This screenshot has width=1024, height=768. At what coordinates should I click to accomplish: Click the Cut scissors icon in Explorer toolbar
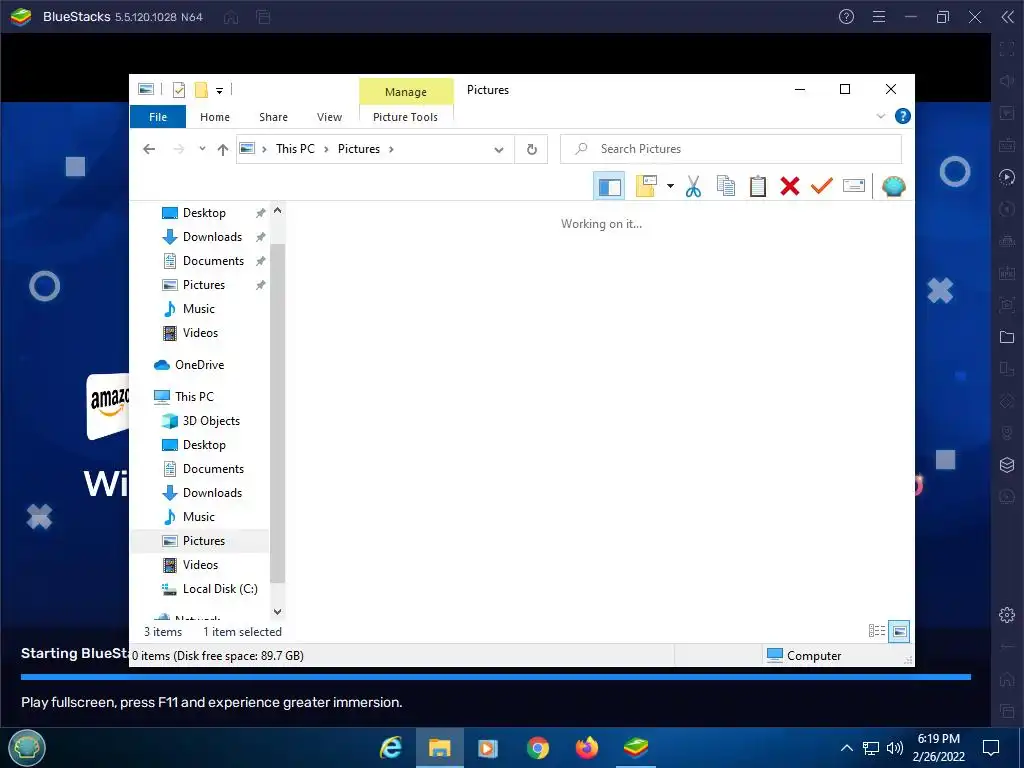pos(693,186)
